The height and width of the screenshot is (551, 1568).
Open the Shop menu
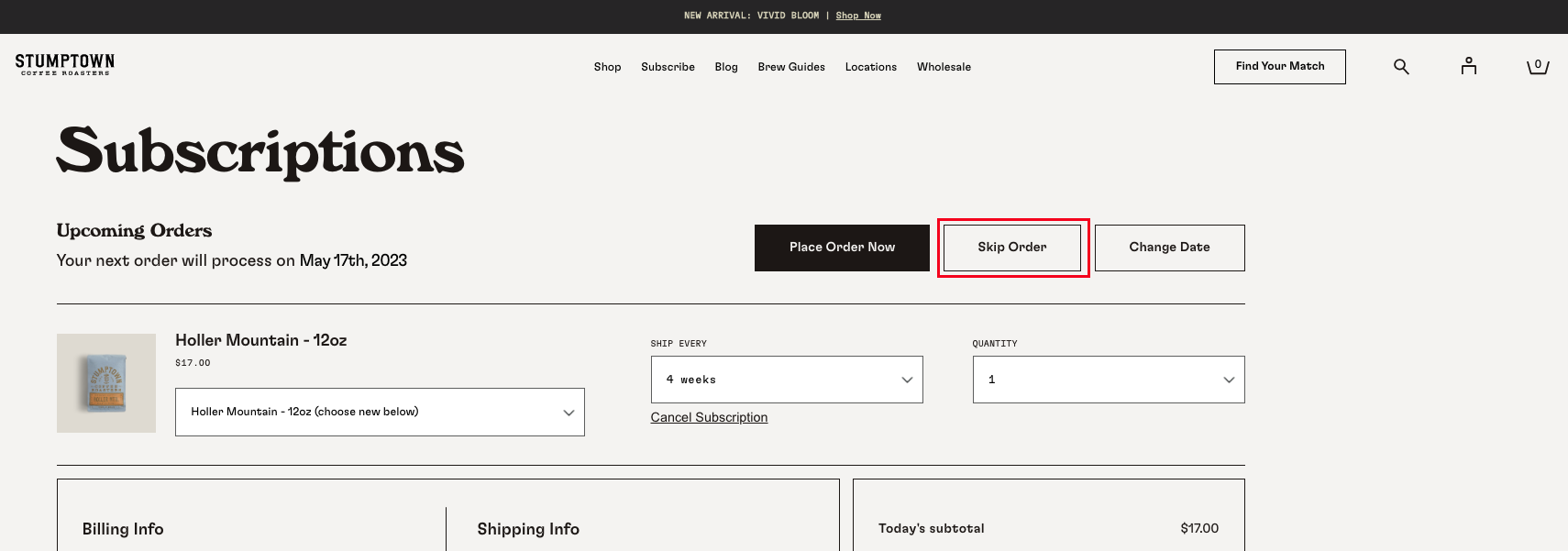click(x=607, y=67)
